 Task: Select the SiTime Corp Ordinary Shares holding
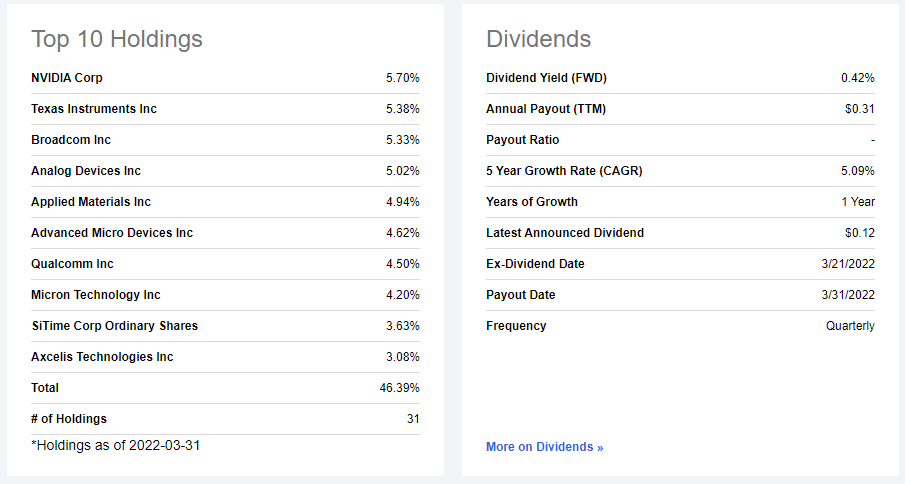pyautogui.click(x=115, y=325)
